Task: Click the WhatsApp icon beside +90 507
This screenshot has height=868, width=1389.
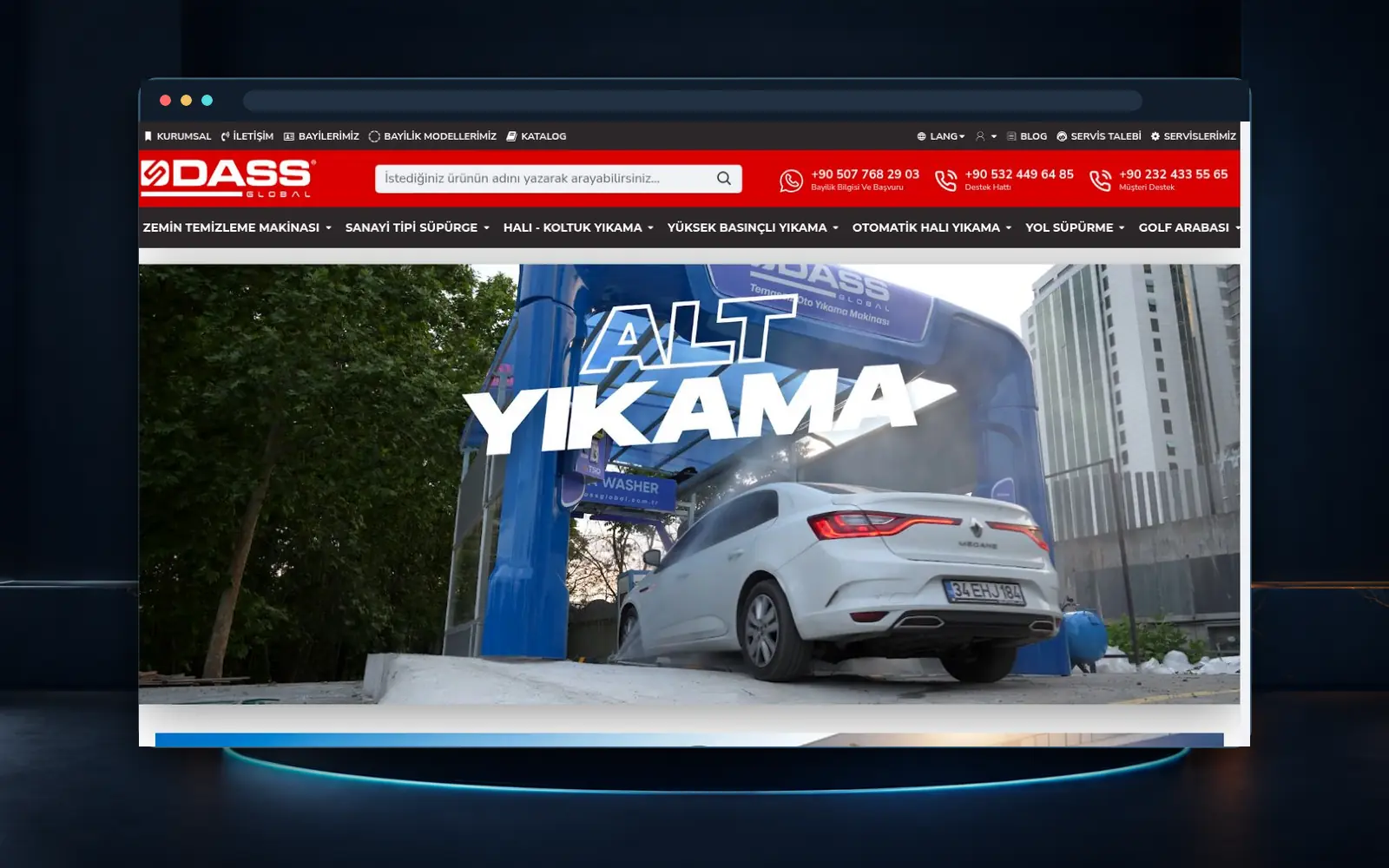Action: 791,180
